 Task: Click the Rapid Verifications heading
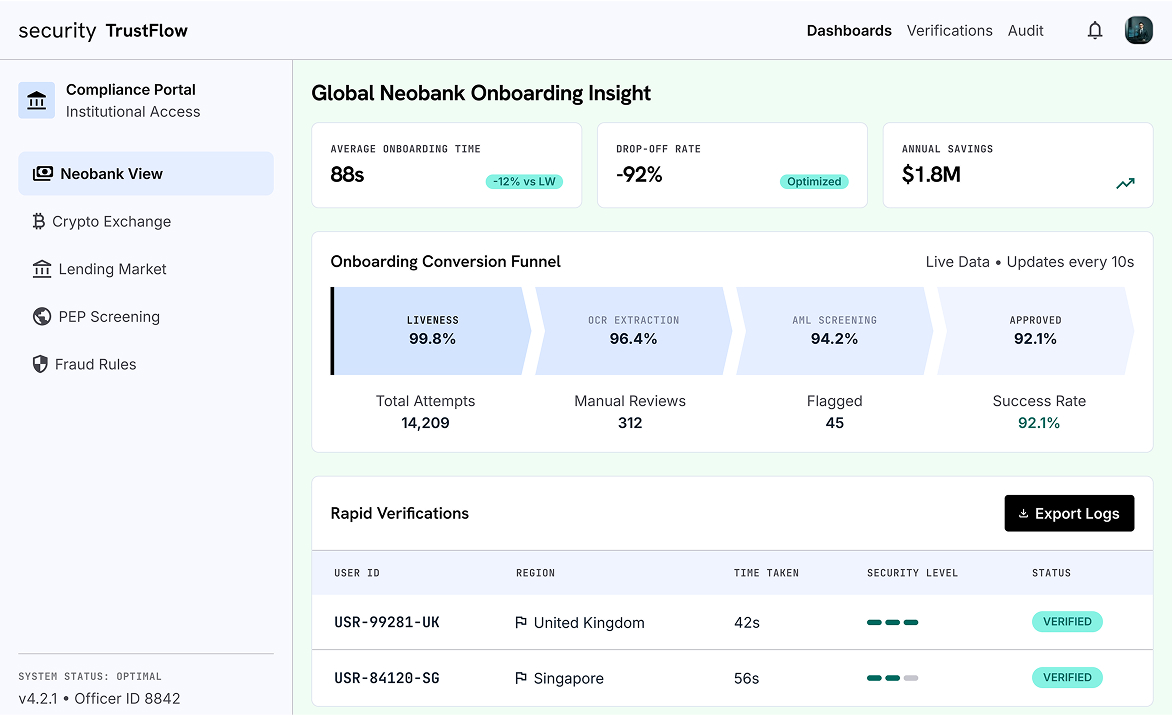point(399,513)
